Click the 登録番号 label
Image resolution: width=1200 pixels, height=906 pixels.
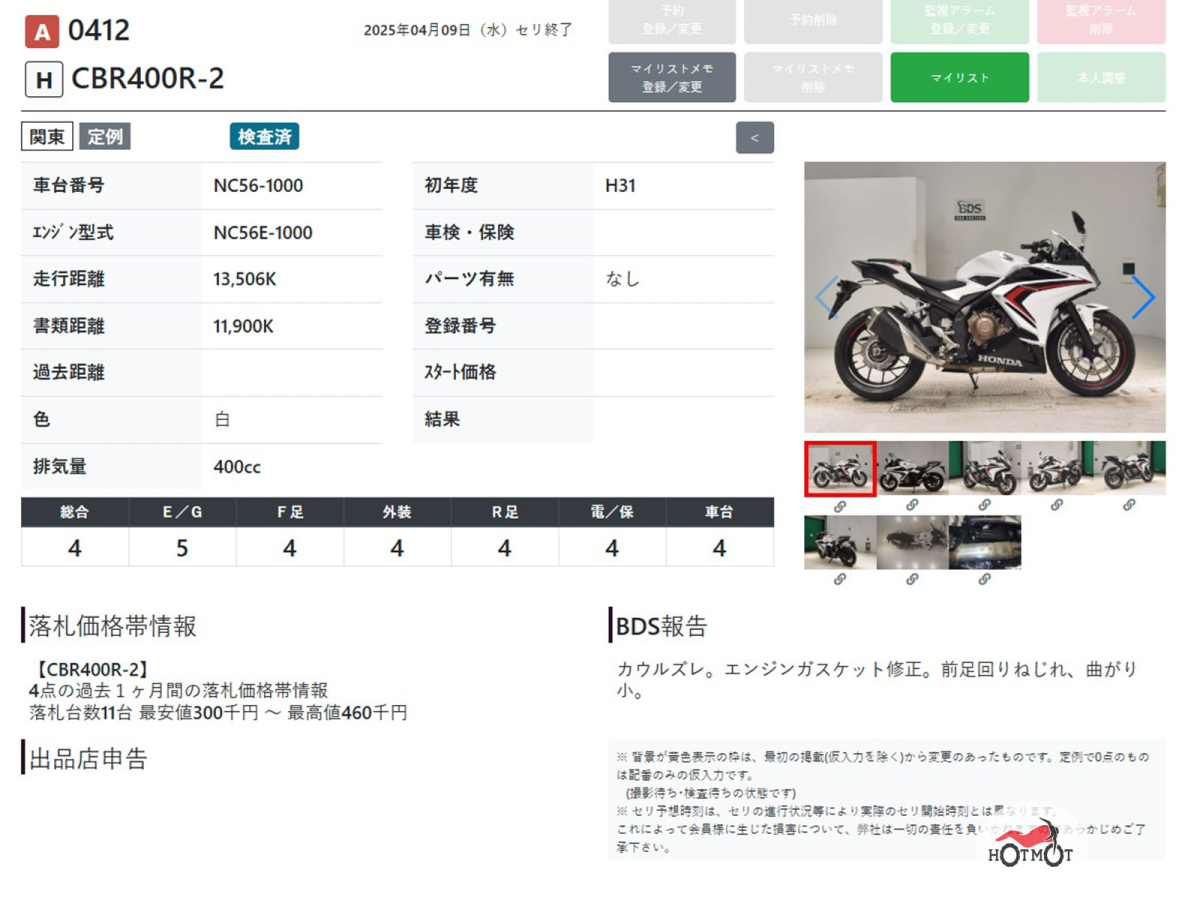pos(460,326)
